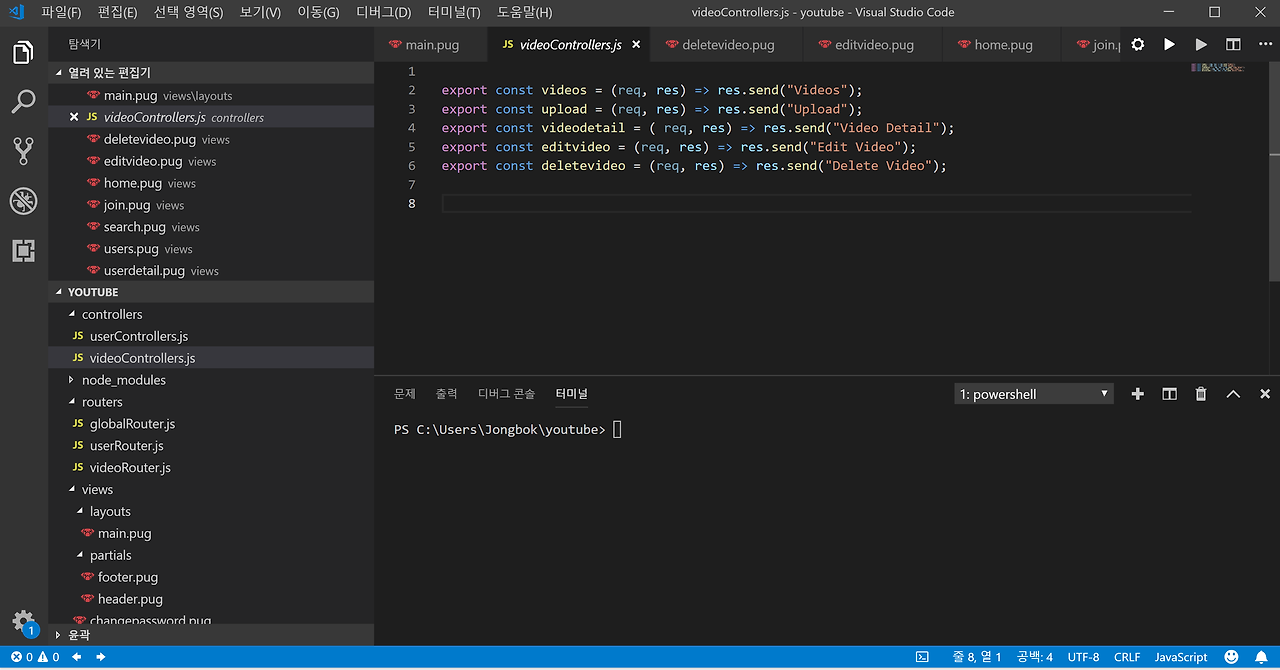Click line and column indicator 줄 8, 열 1
The width and height of the screenshot is (1280, 670).
tap(977, 657)
